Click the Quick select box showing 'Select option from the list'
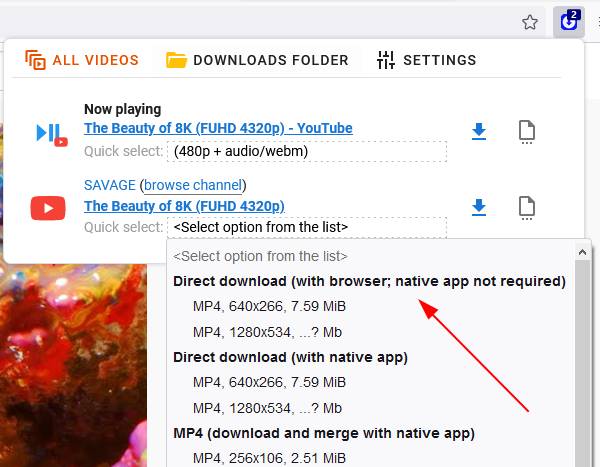The width and height of the screenshot is (600, 467). click(307, 227)
